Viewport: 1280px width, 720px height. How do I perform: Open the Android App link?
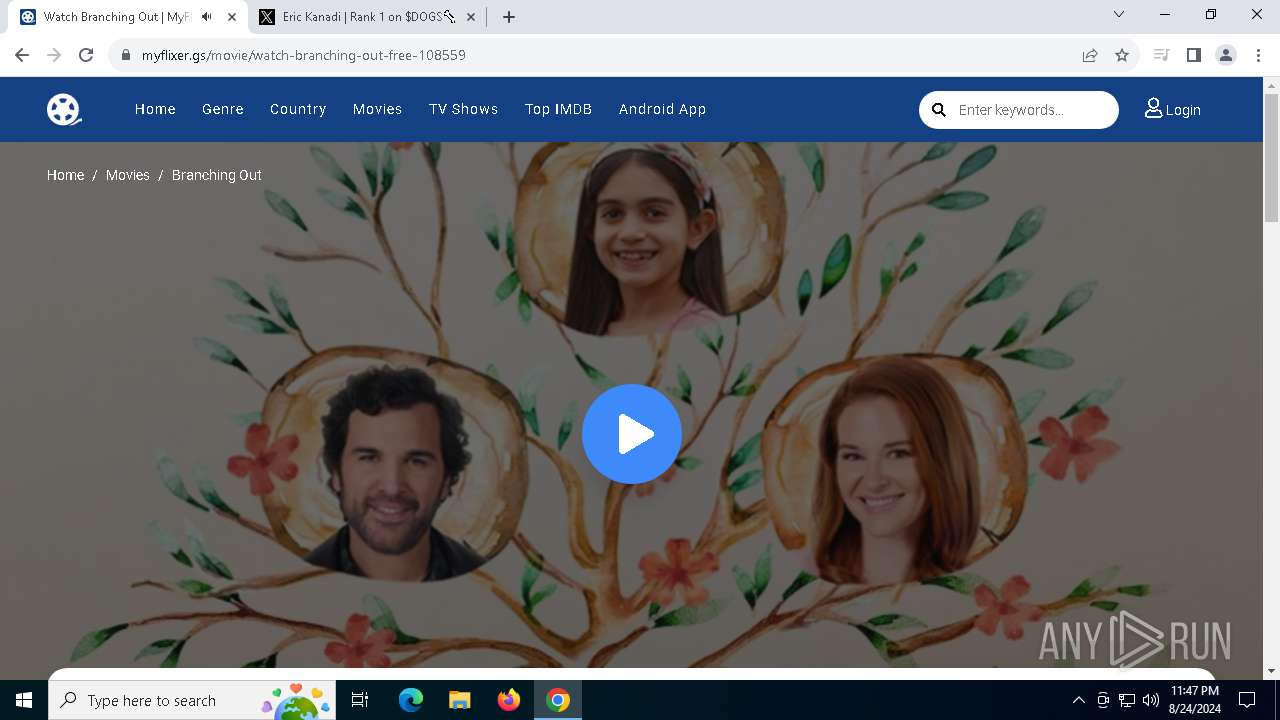pyautogui.click(x=662, y=109)
